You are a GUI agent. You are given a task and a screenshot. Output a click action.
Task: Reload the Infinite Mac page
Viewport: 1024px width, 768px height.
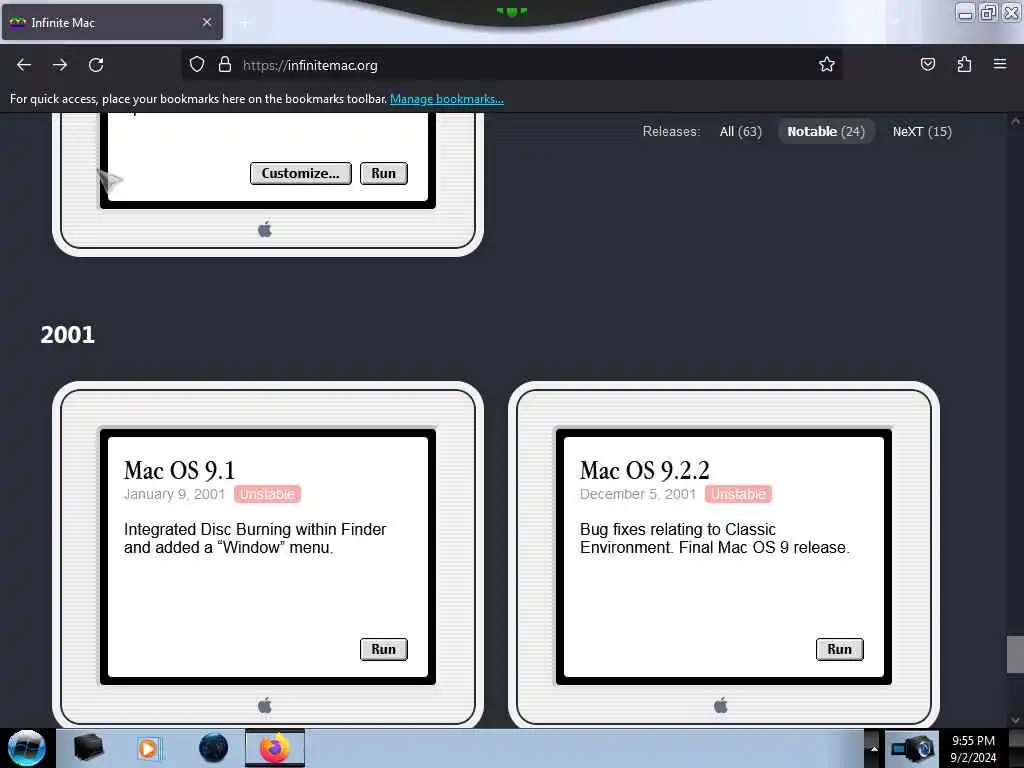tap(96, 65)
